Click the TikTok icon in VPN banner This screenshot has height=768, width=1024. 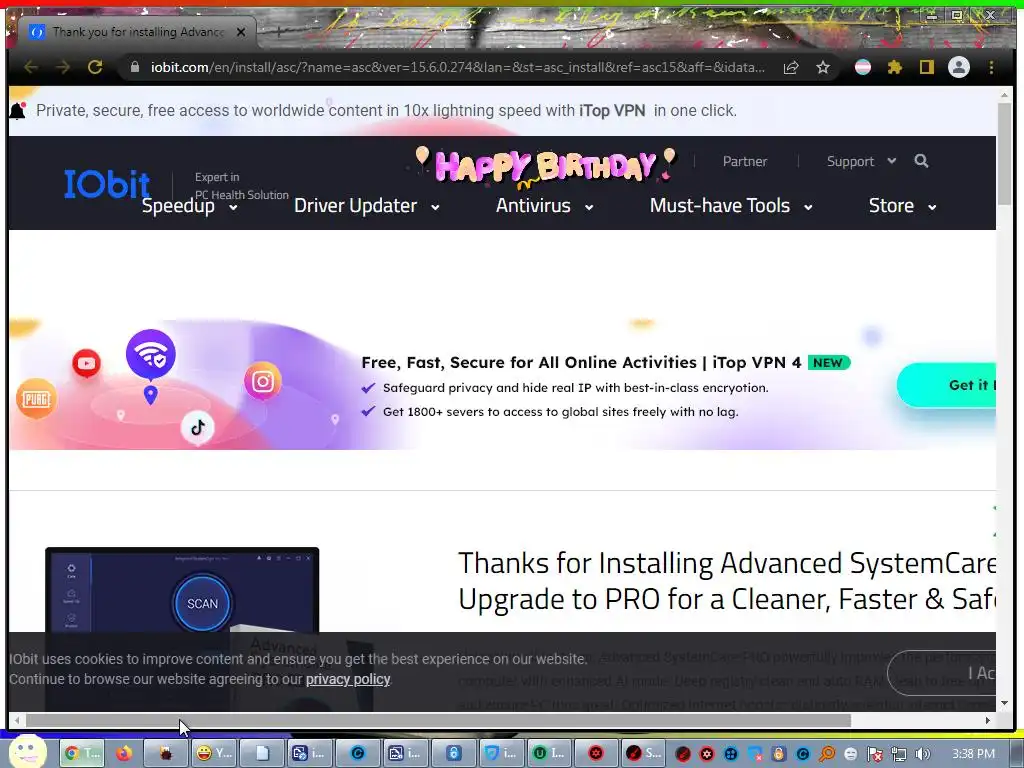(x=198, y=428)
